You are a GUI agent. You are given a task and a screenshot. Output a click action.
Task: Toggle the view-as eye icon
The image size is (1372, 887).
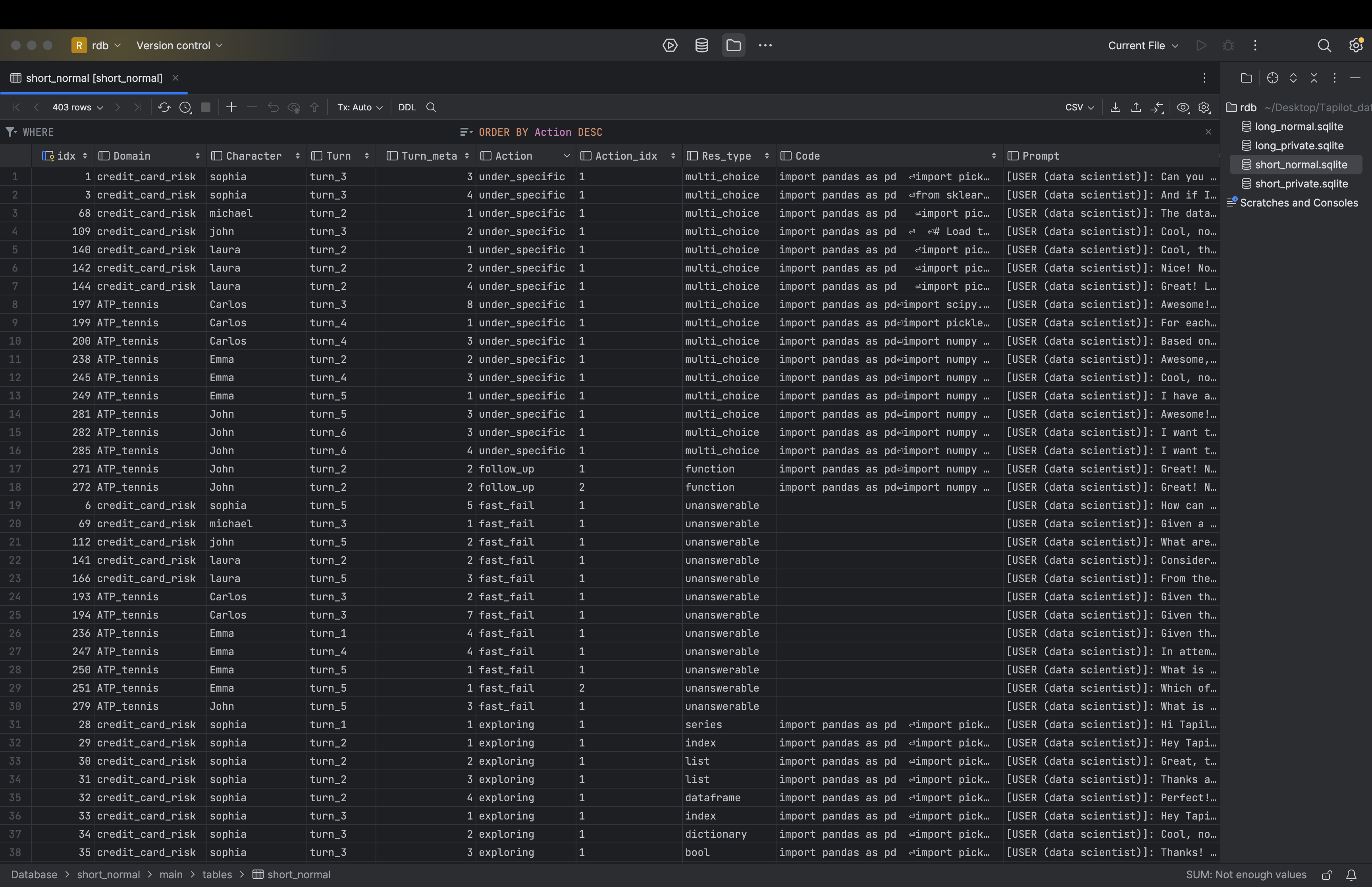[1183, 107]
